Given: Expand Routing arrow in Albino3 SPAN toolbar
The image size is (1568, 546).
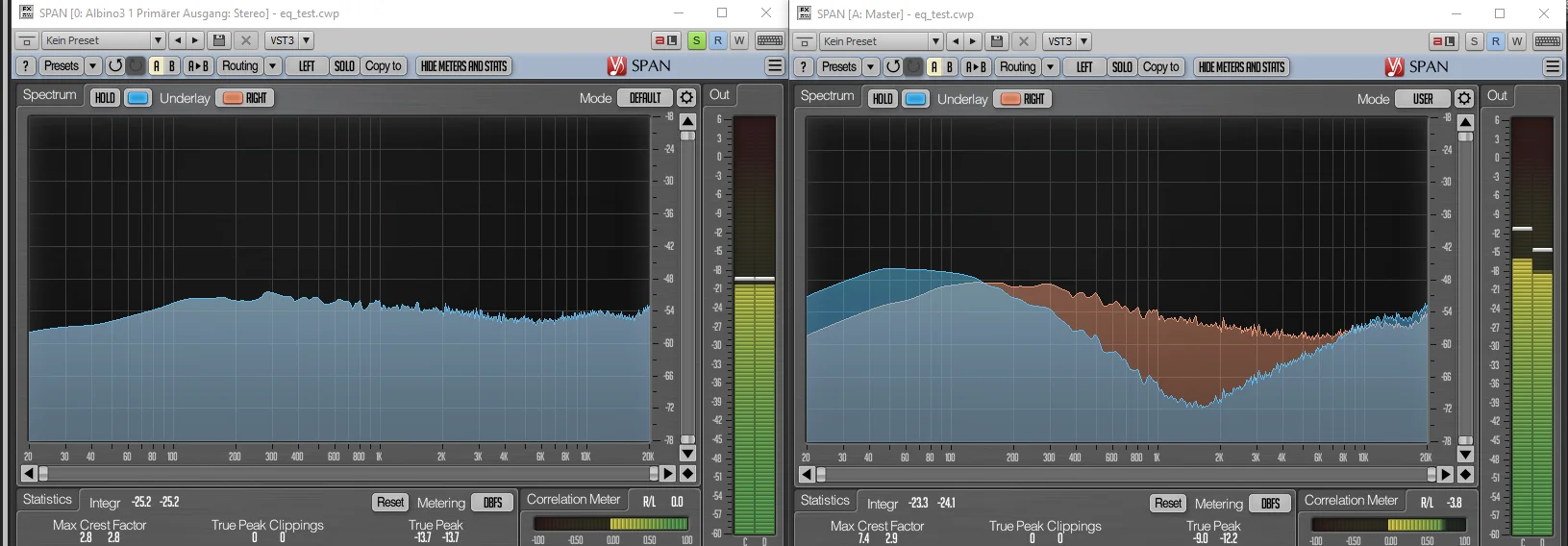Looking at the screenshot, I should pyautogui.click(x=273, y=66).
